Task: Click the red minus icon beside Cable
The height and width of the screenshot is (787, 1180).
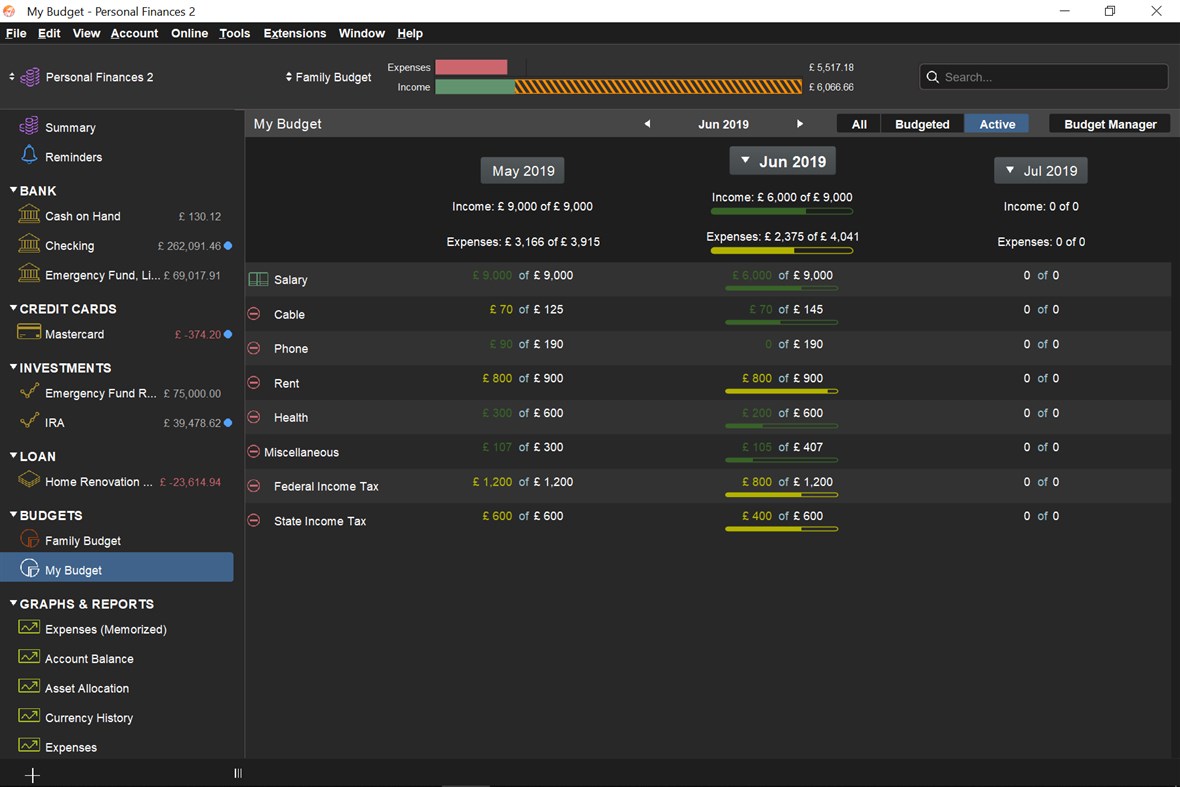Action: click(254, 314)
